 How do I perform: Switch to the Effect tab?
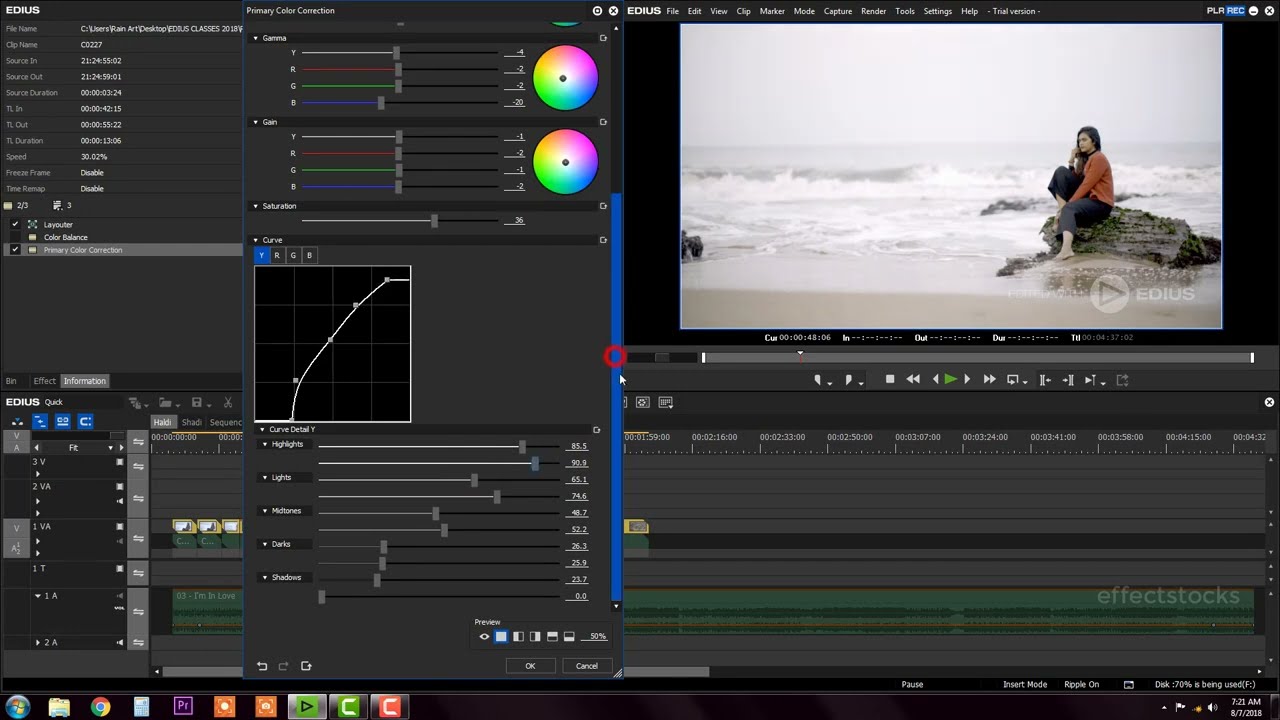coord(45,381)
